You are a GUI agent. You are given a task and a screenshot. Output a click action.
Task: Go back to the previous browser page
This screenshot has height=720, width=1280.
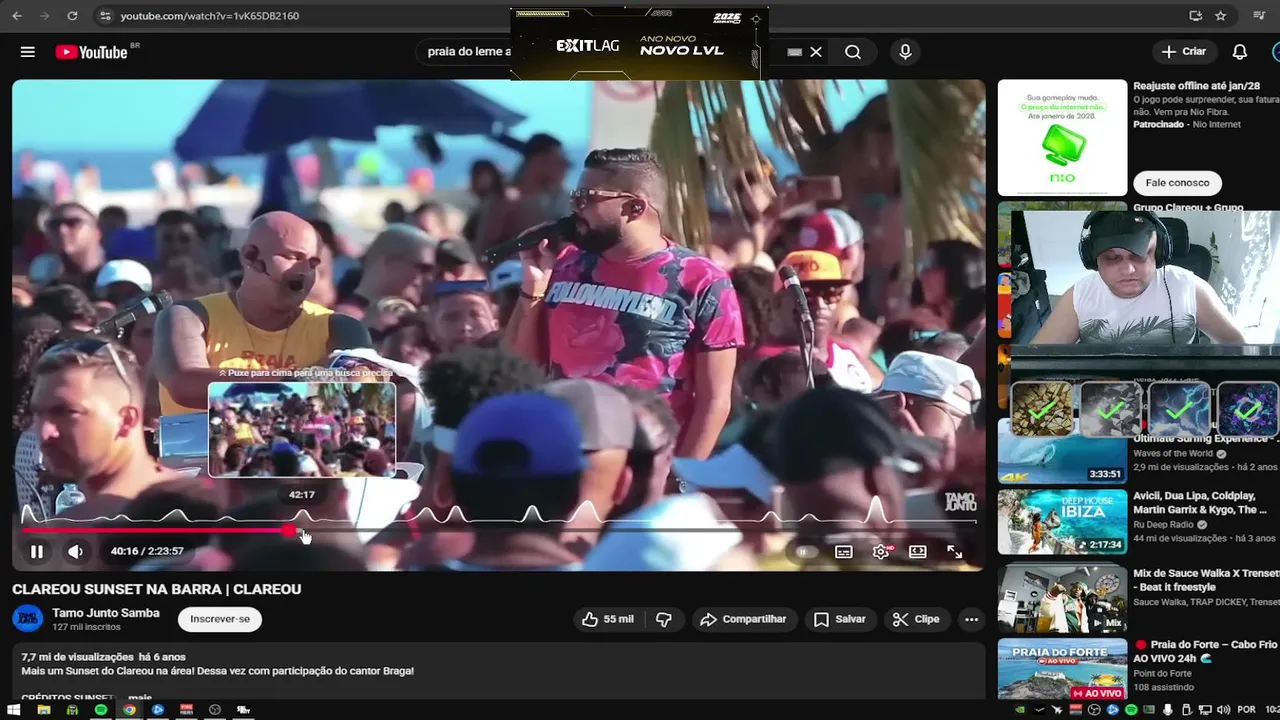(x=15, y=16)
